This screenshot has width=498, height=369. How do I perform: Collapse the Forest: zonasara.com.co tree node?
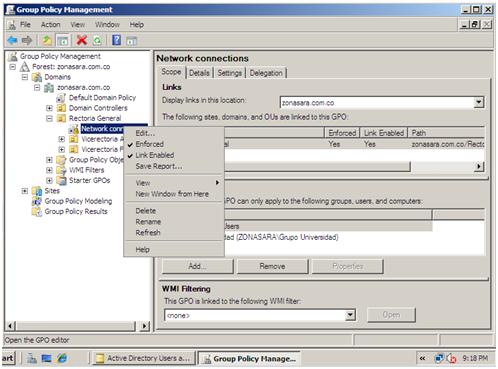coord(13,67)
